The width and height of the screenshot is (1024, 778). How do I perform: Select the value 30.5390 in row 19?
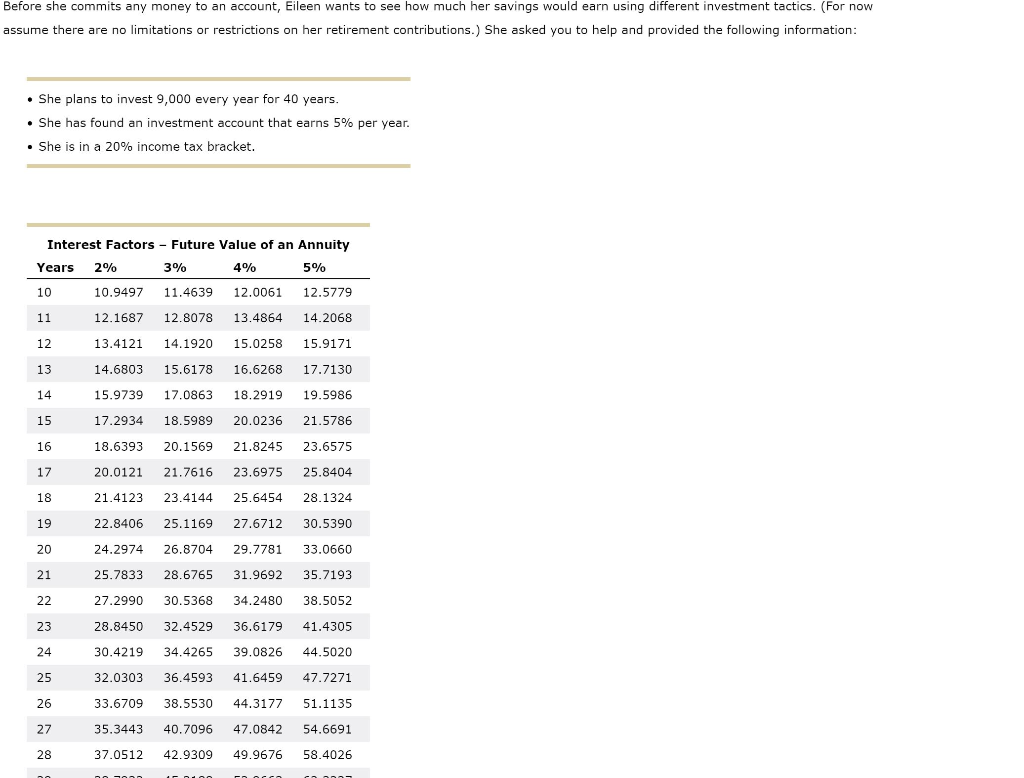[x=327, y=524]
